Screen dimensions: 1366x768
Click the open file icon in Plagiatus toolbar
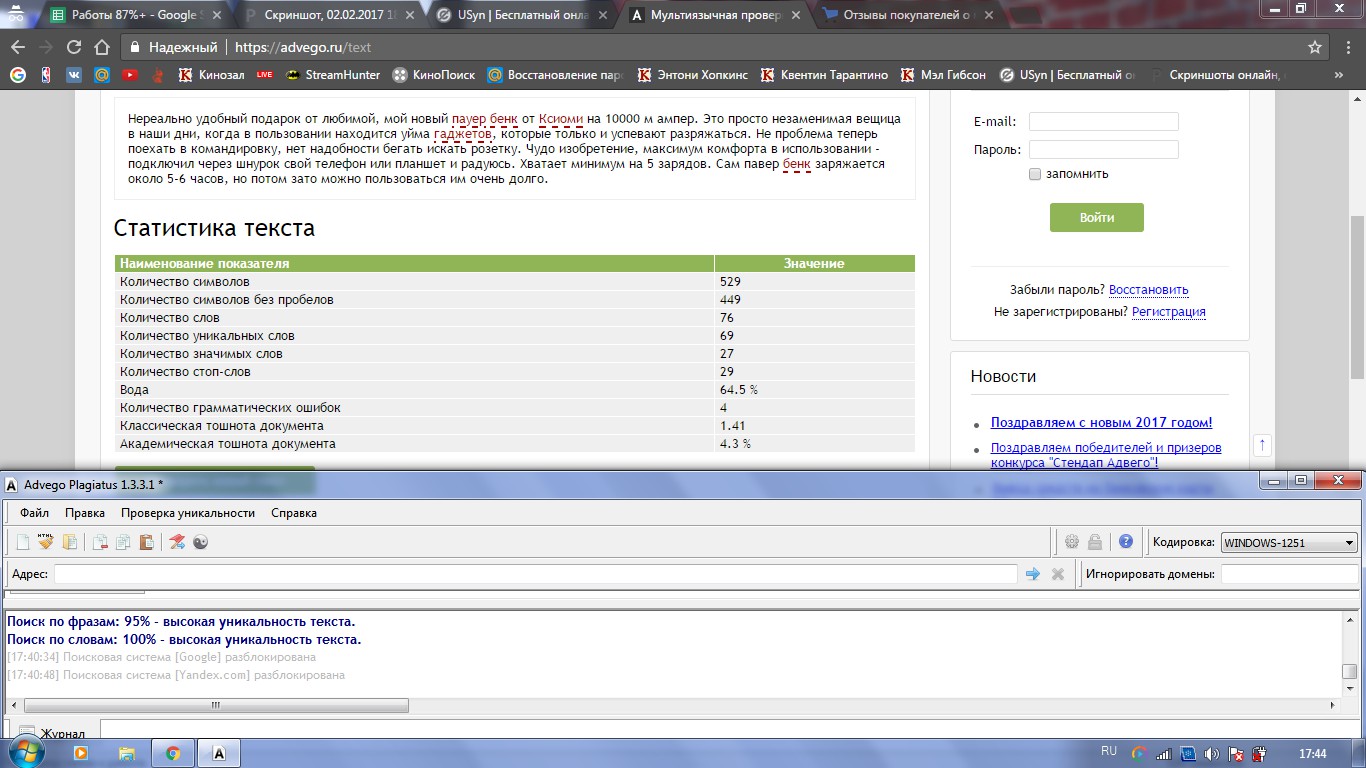click(70, 542)
